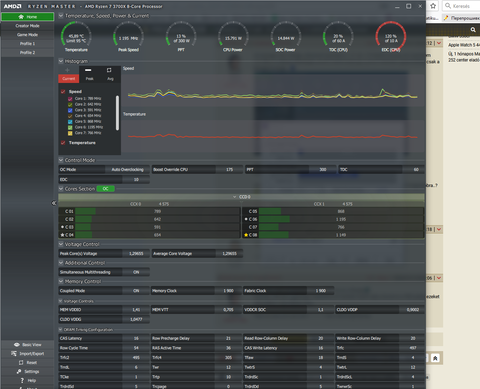Toggle Core 6 speed checkbox

click(x=70, y=127)
